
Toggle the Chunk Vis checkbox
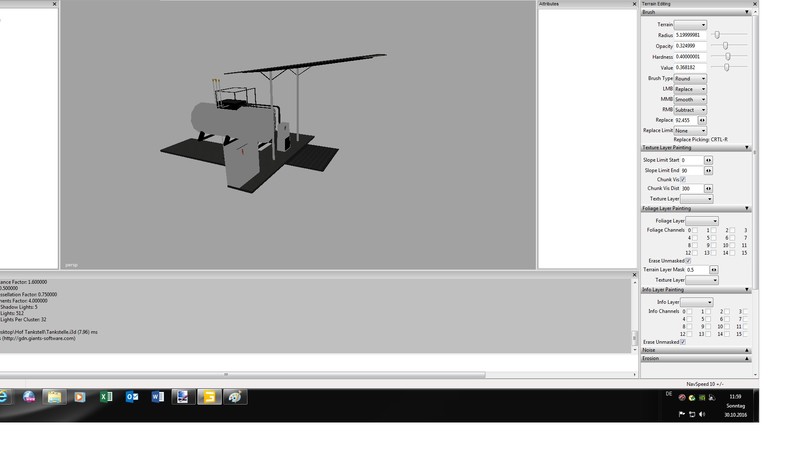(x=683, y=179)
